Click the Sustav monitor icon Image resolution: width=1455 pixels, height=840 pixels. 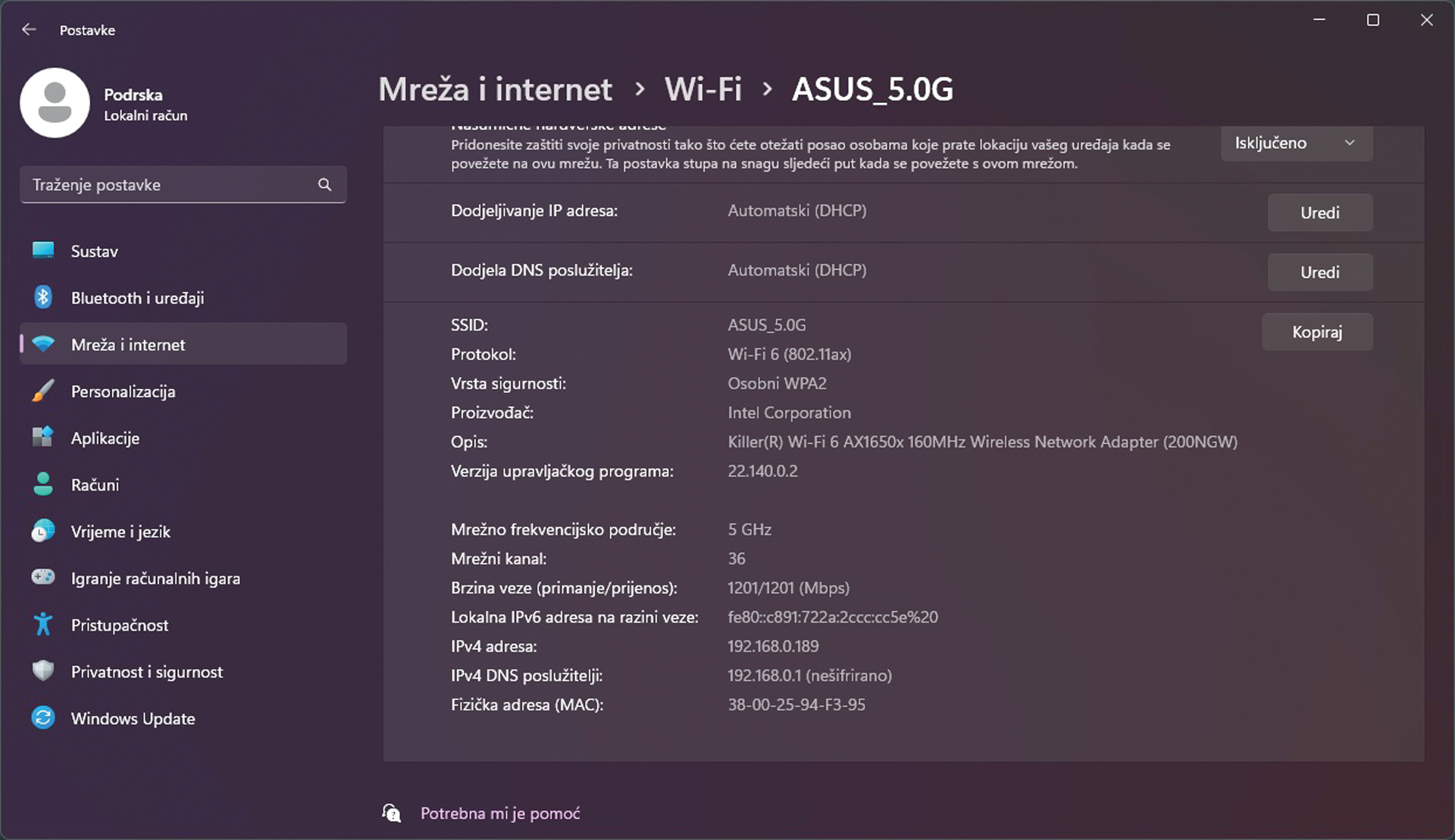pyautogui.click(x=43, y=251)
